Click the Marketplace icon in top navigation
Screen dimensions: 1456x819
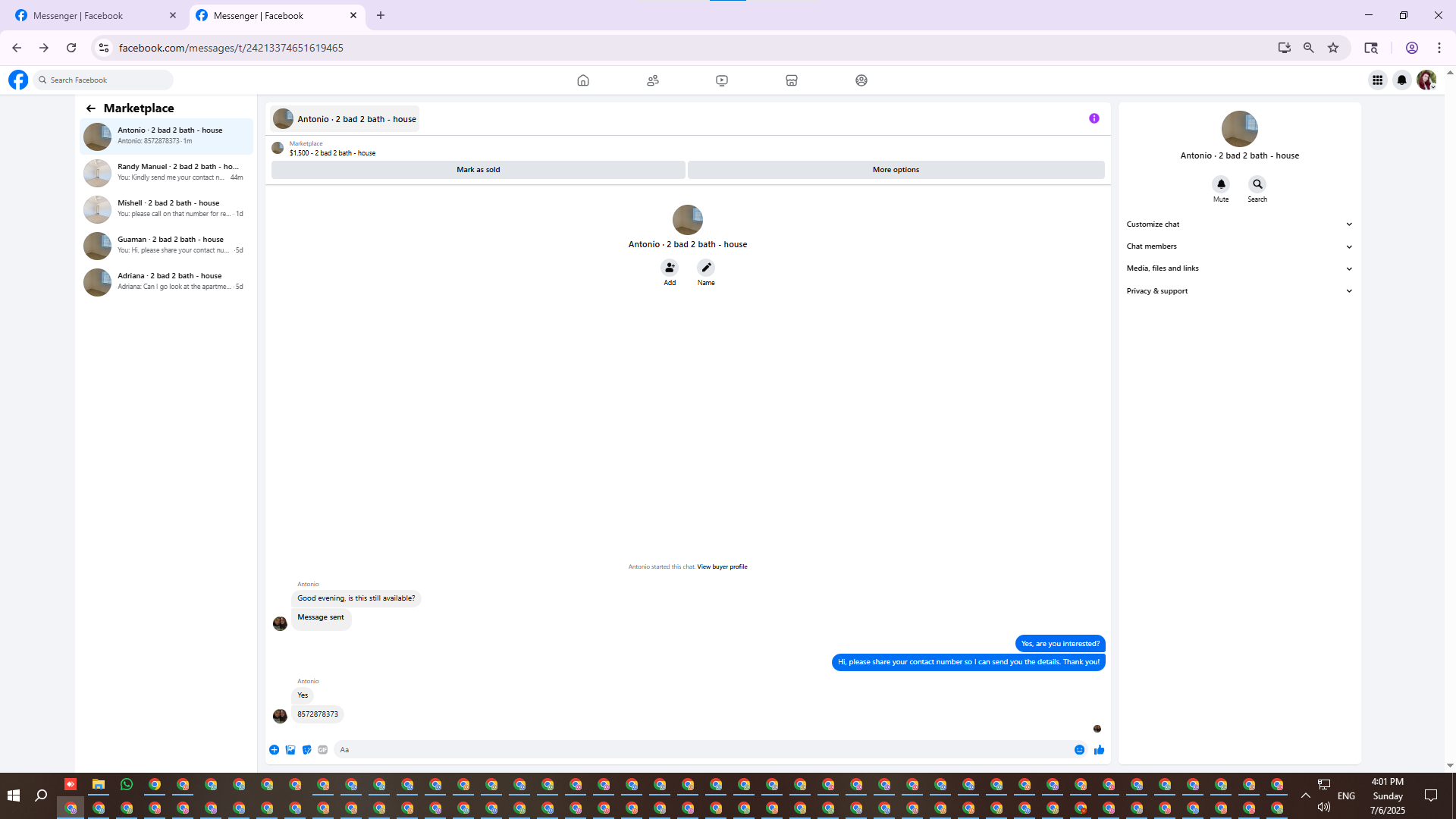(x=791, y=80)
